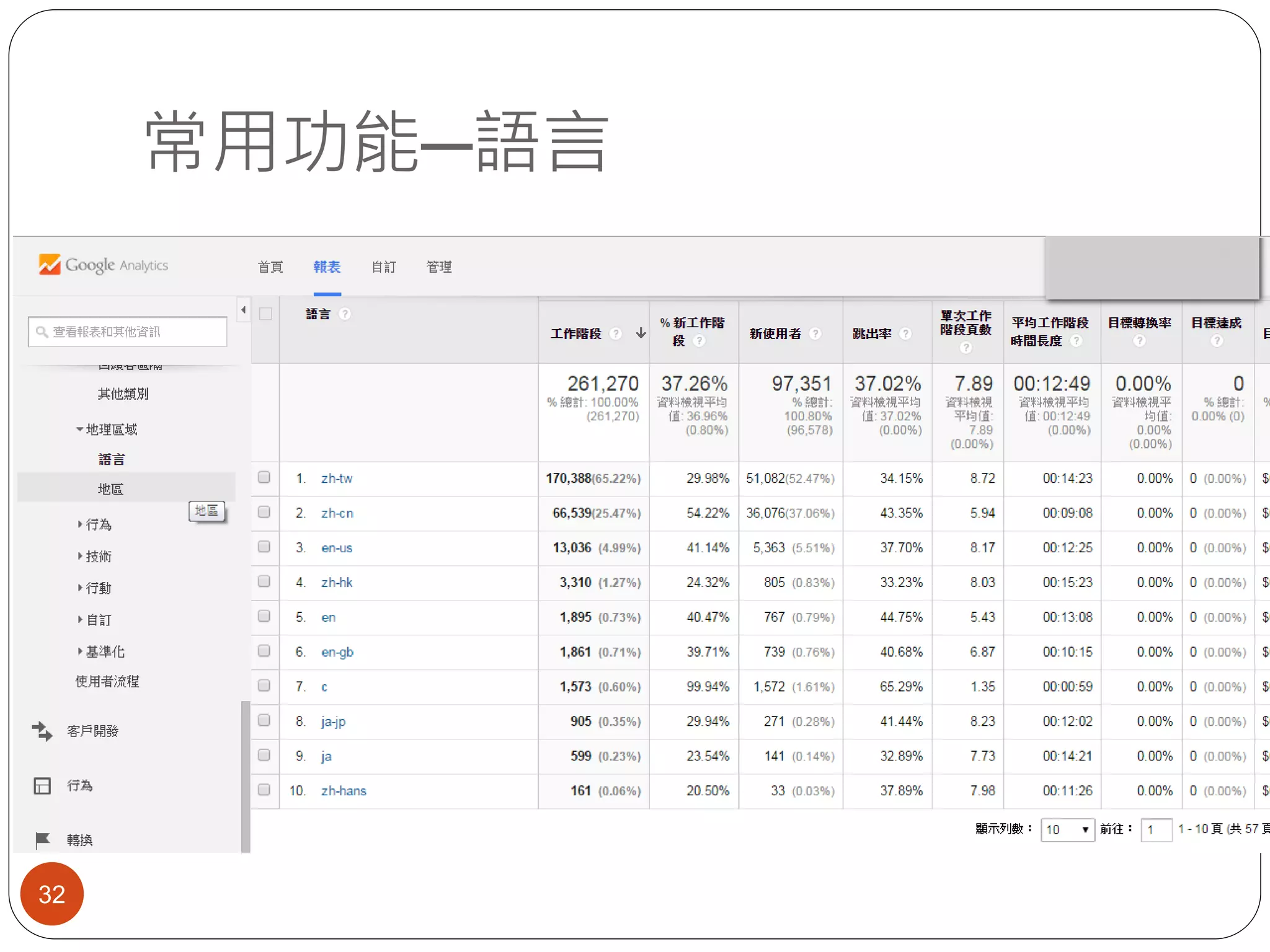The width and height of the screenshot is (1270, 952).
Task: Click the Google Analytics logo icon
Action: click(50, 265)
